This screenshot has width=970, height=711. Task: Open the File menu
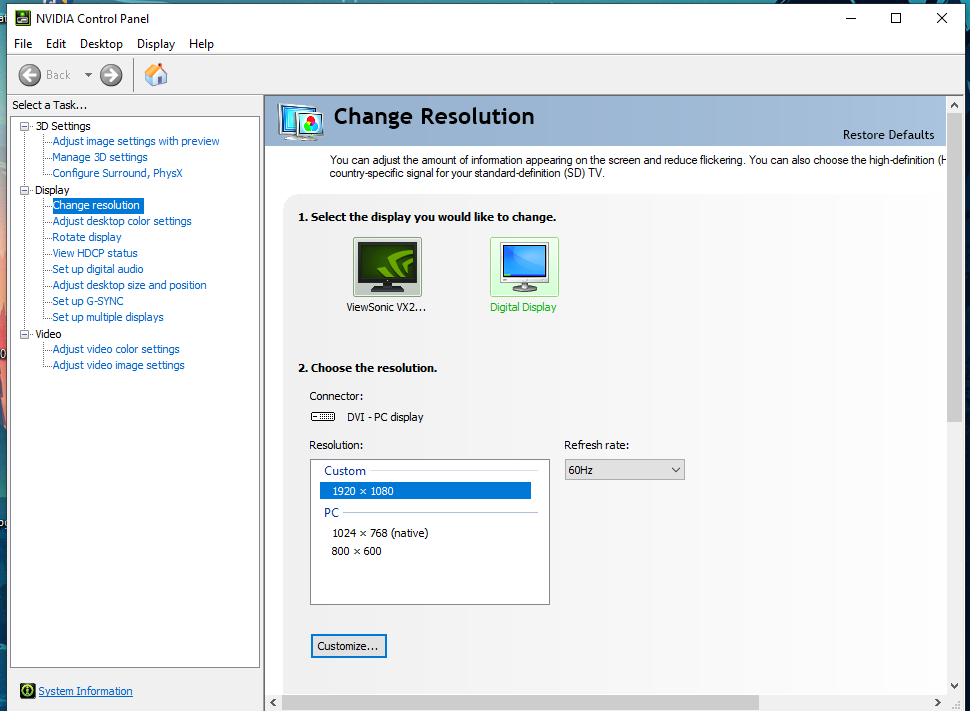point(23,44)
